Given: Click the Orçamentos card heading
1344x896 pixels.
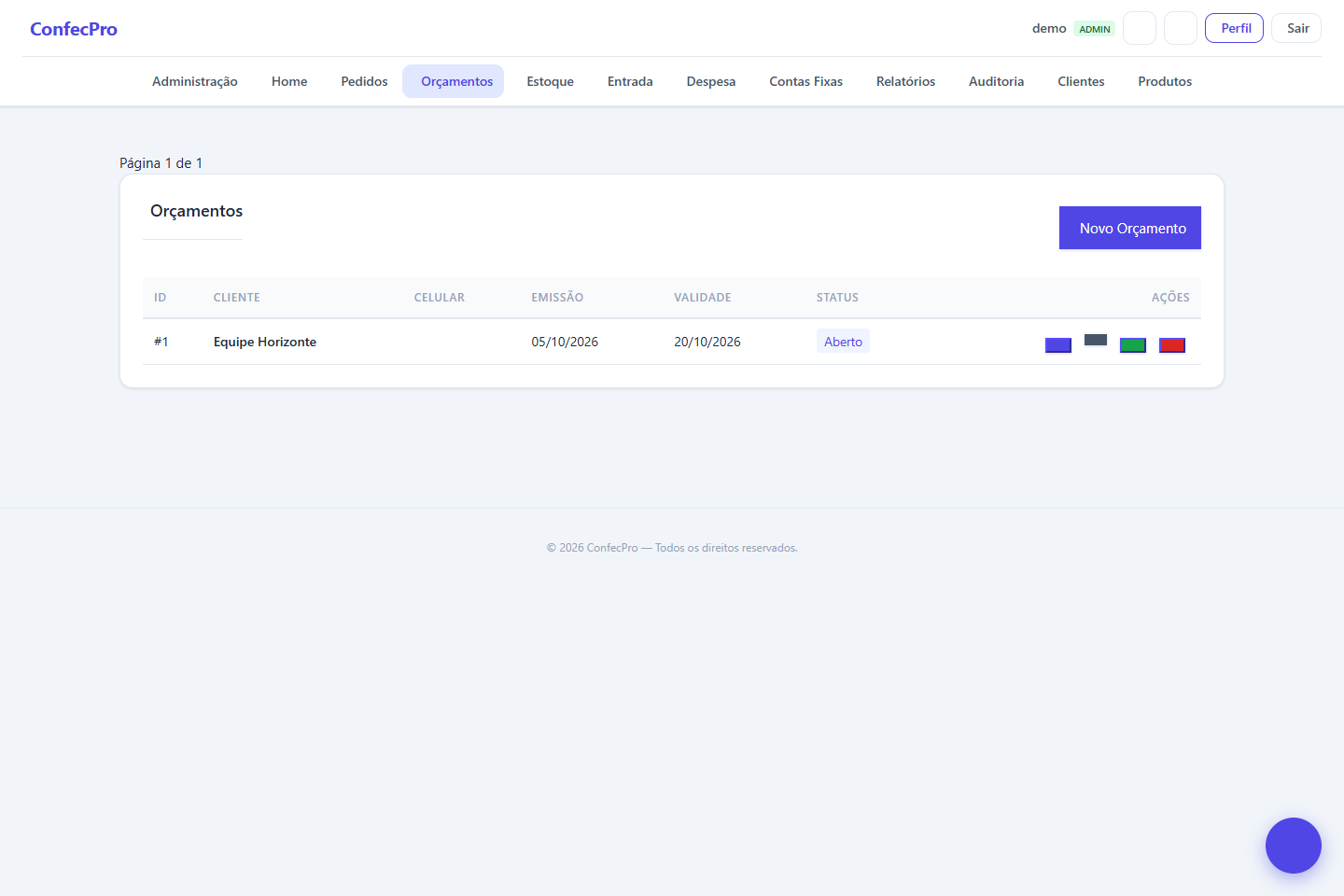Looking at the screenshot, I should point(196,211).
